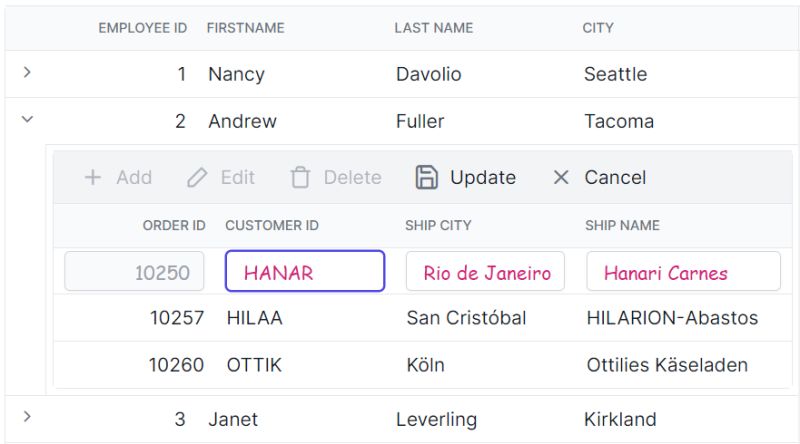Click the Ship Name input field
This screenshot has width=800, height=444.
(x=683, y=272)
